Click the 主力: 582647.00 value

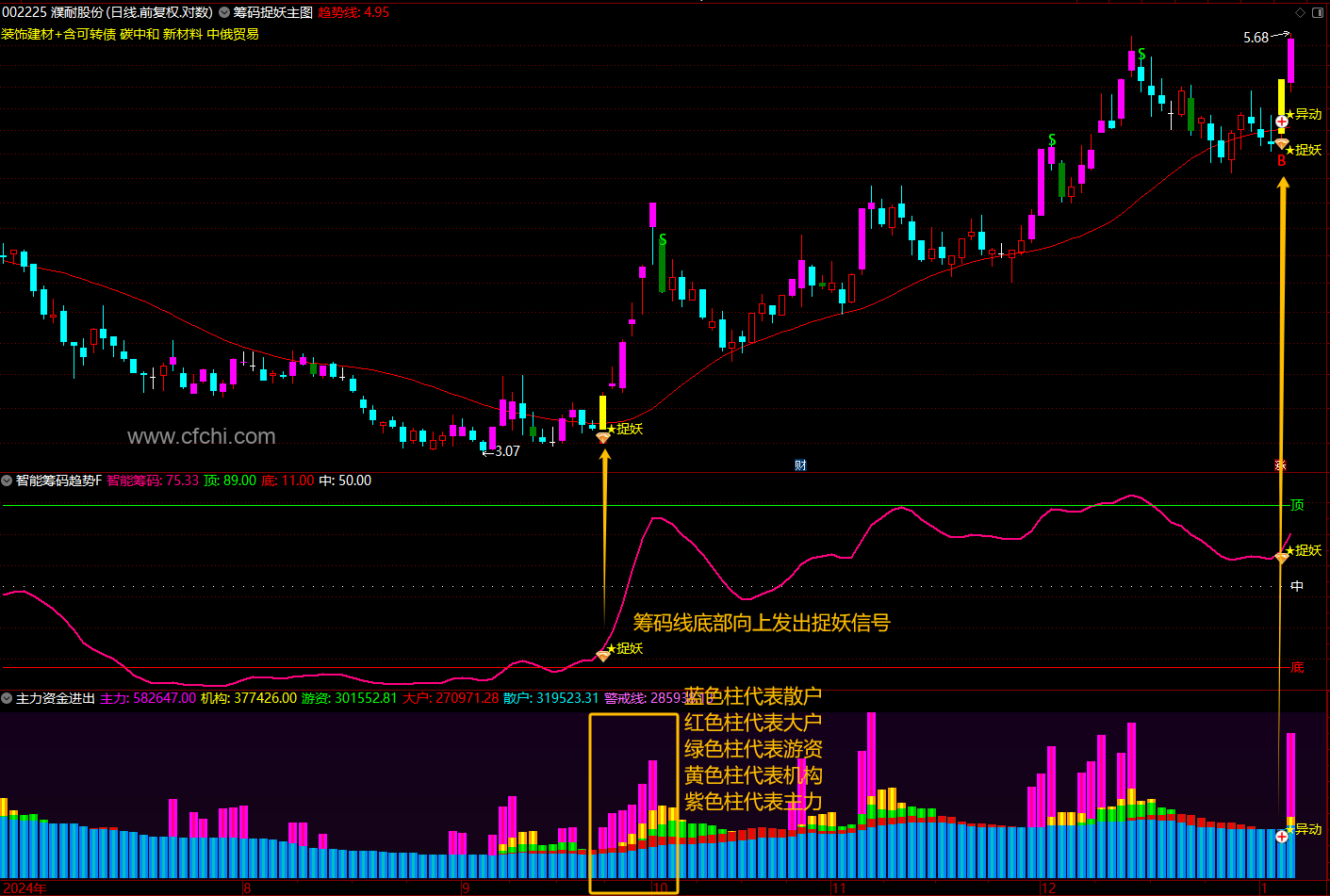148,698
